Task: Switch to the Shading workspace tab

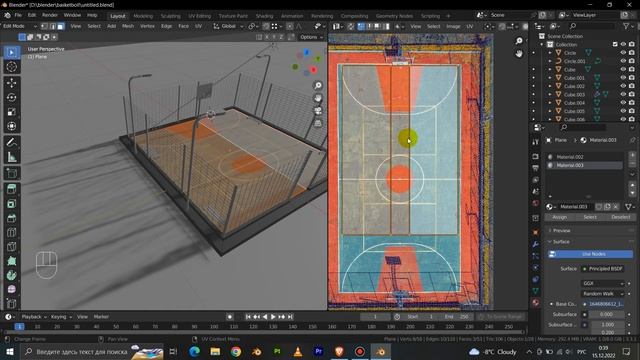Action: (264, 16)
